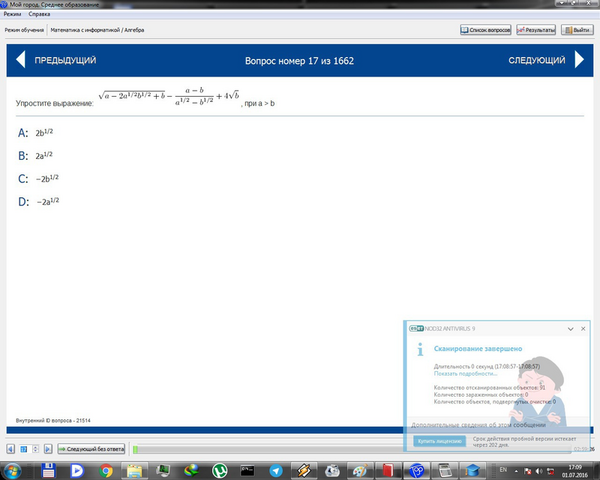Screen dimensions: 600x480
Task: Select answer C: −2b^1/2
Action: [x=38, y=179]
